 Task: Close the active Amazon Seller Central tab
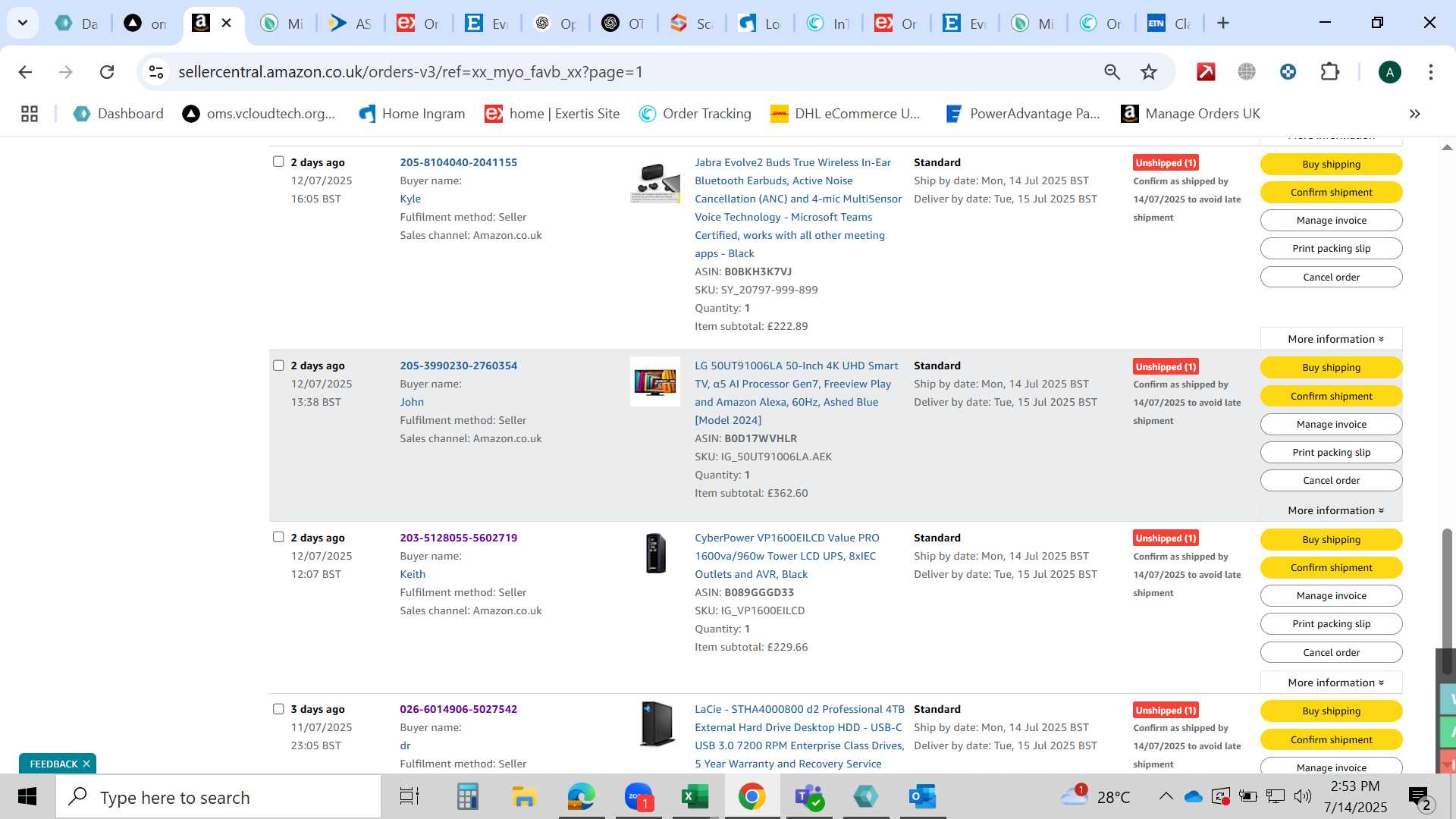pos(226,24)
